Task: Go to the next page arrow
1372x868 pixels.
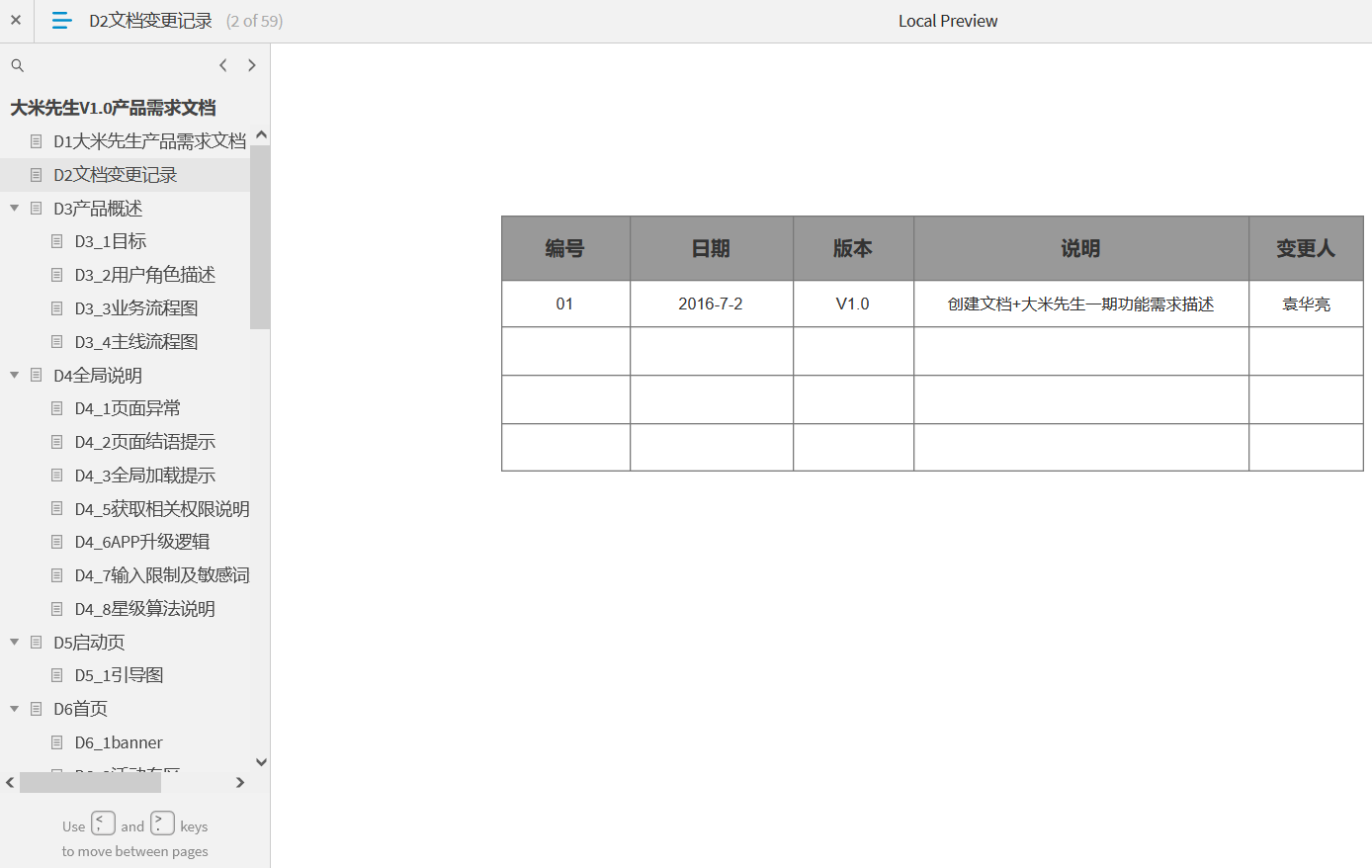Action: pos(252,65)
